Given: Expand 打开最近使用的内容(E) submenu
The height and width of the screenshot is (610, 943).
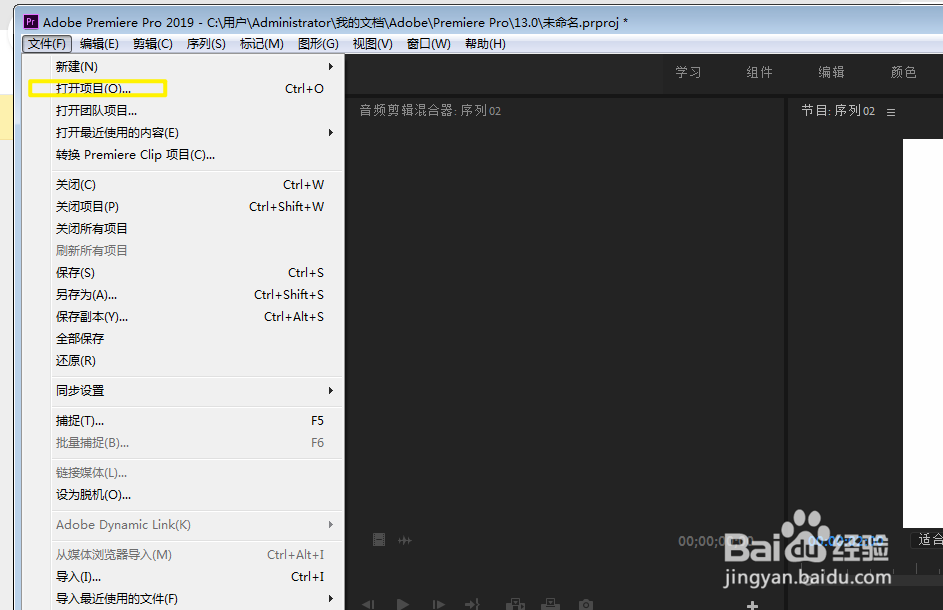Looking at the screenshot, I should click(x=183, y=132).
